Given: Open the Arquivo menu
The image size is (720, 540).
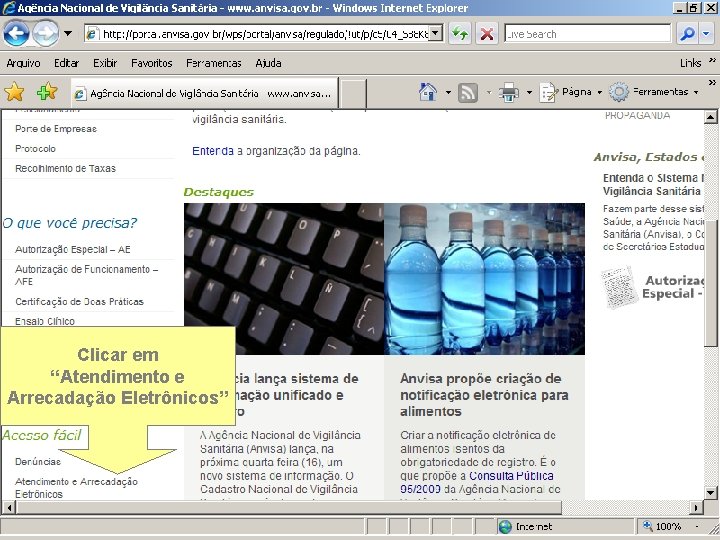Looking at the screenshot, I should 23,63.
